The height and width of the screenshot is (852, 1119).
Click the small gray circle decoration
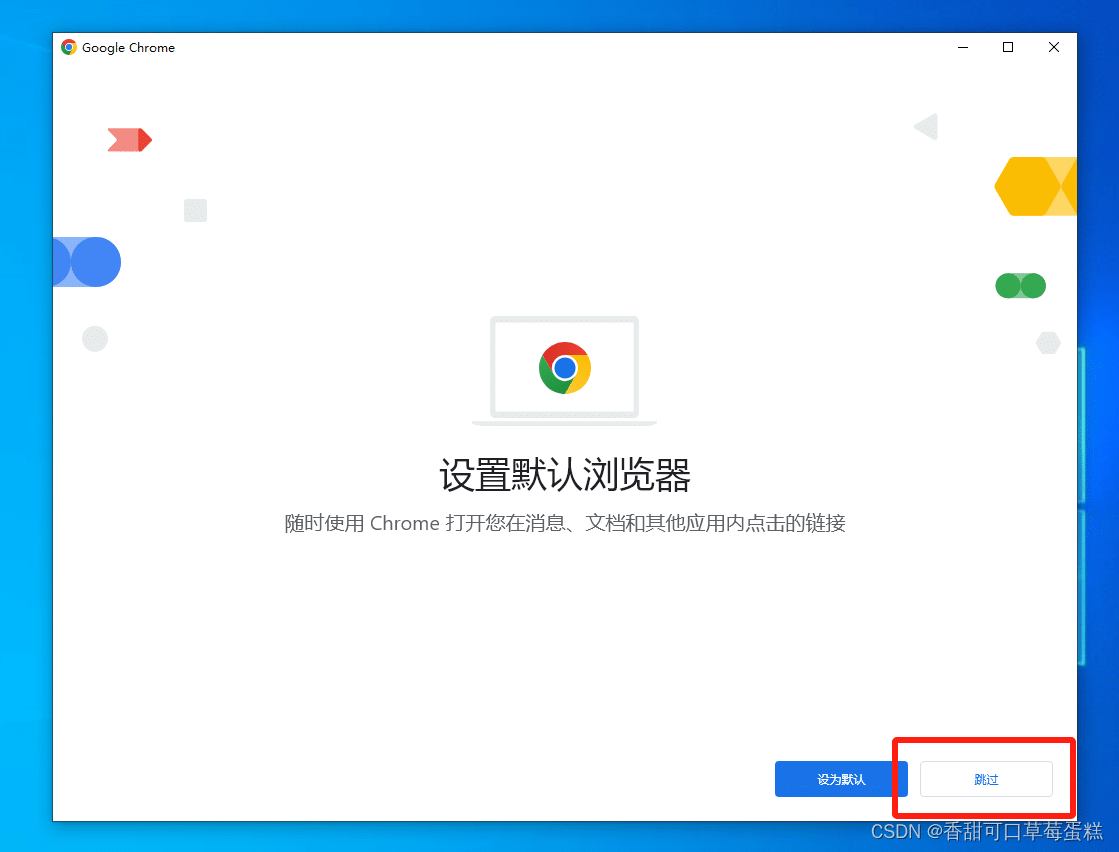click(95, 339)
